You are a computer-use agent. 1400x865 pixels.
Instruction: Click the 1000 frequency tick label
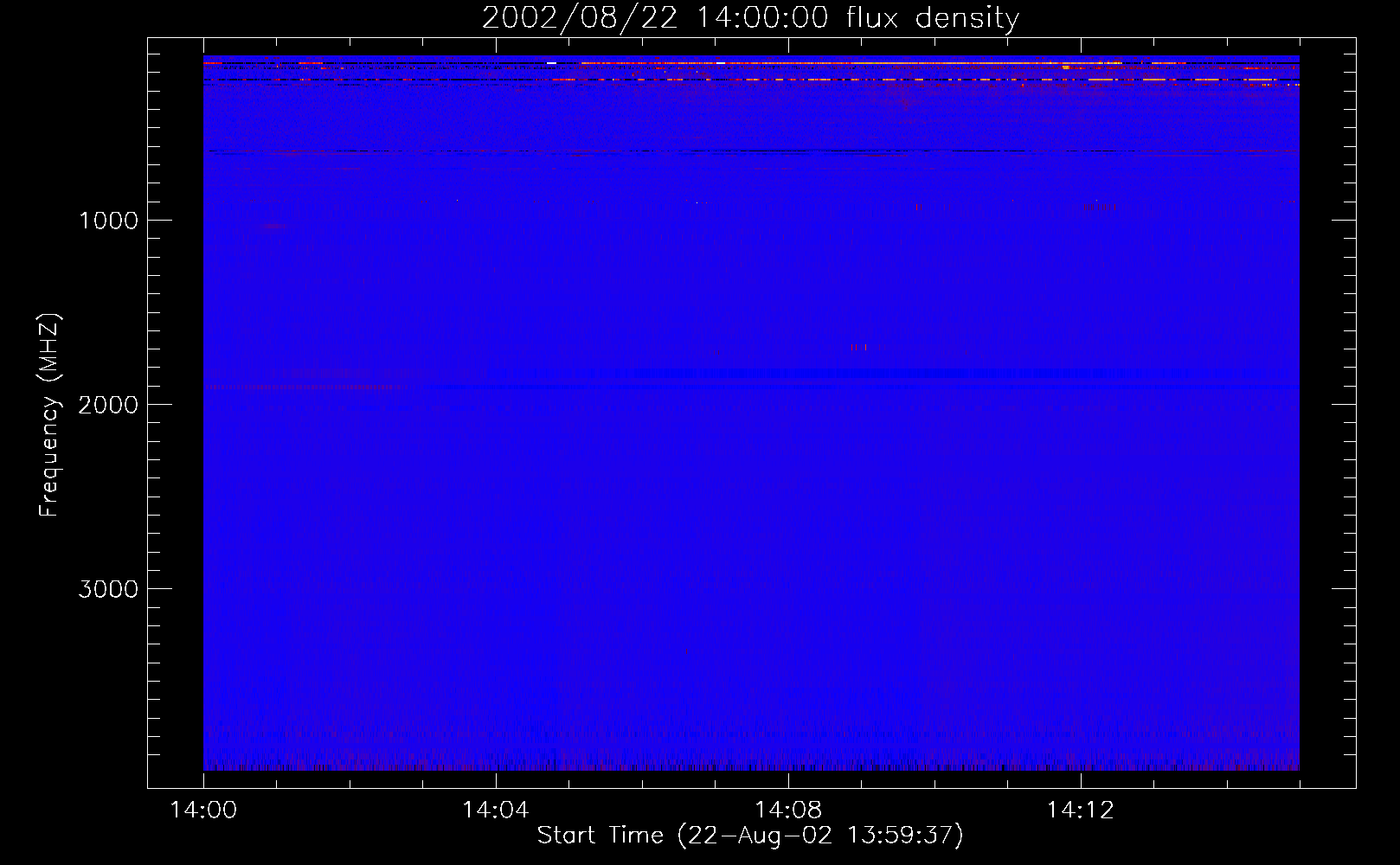point(108,221)
